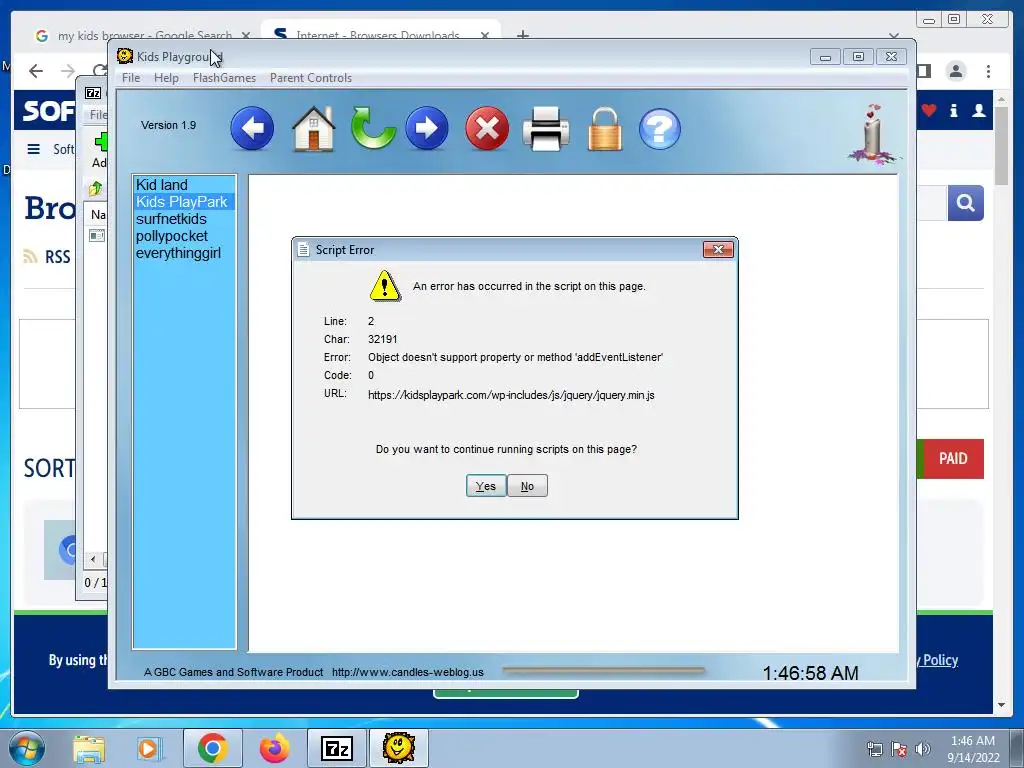Screen dimensions: 1024x768
Task: Click the user account icon in Softpedia header
Action: click(978, 110)
